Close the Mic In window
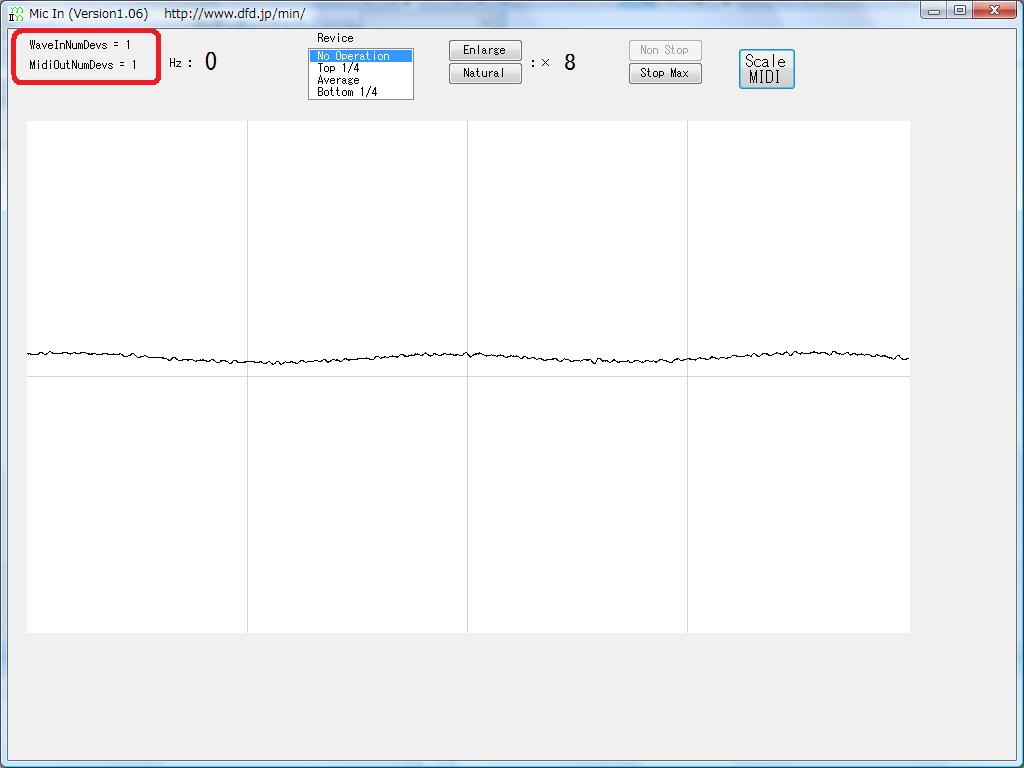Viewport: 1024px width, 768px height. 995,11
